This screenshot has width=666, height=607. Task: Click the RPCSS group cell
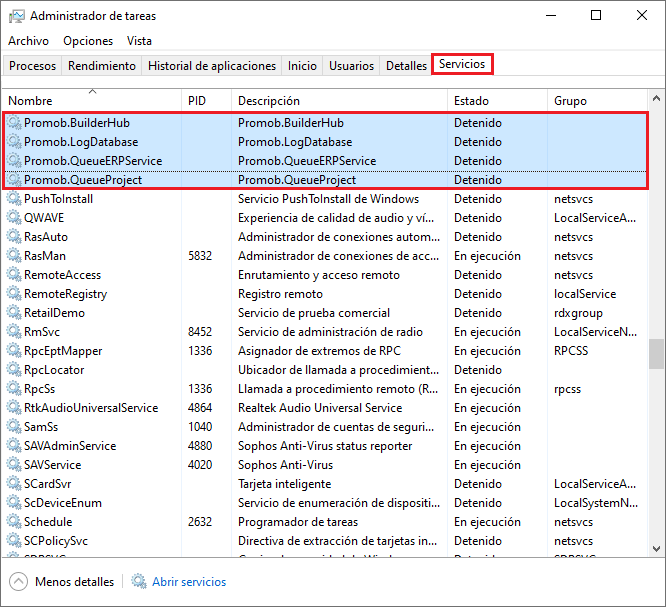tap(571, 351)
